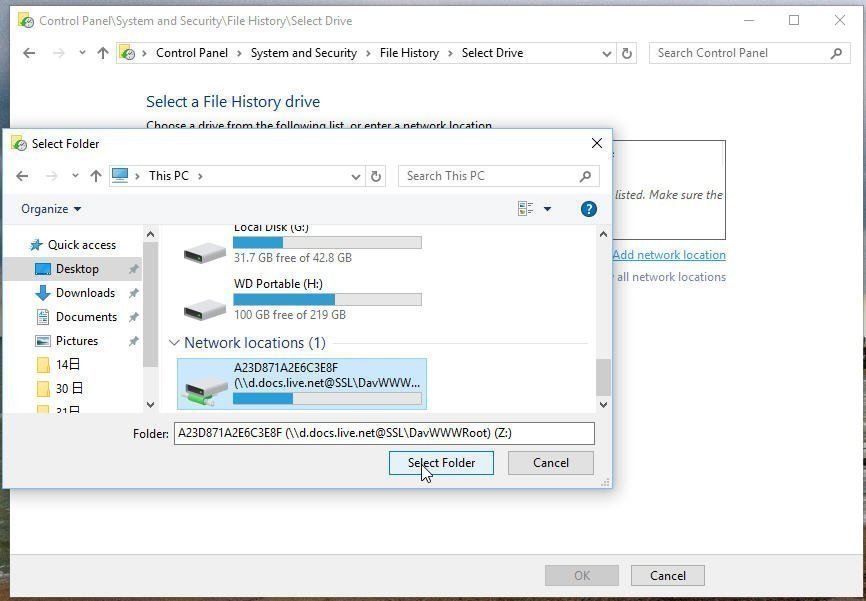Collapse the Network locations group
The width and height of the screenshot is (866, 601).
174,343
